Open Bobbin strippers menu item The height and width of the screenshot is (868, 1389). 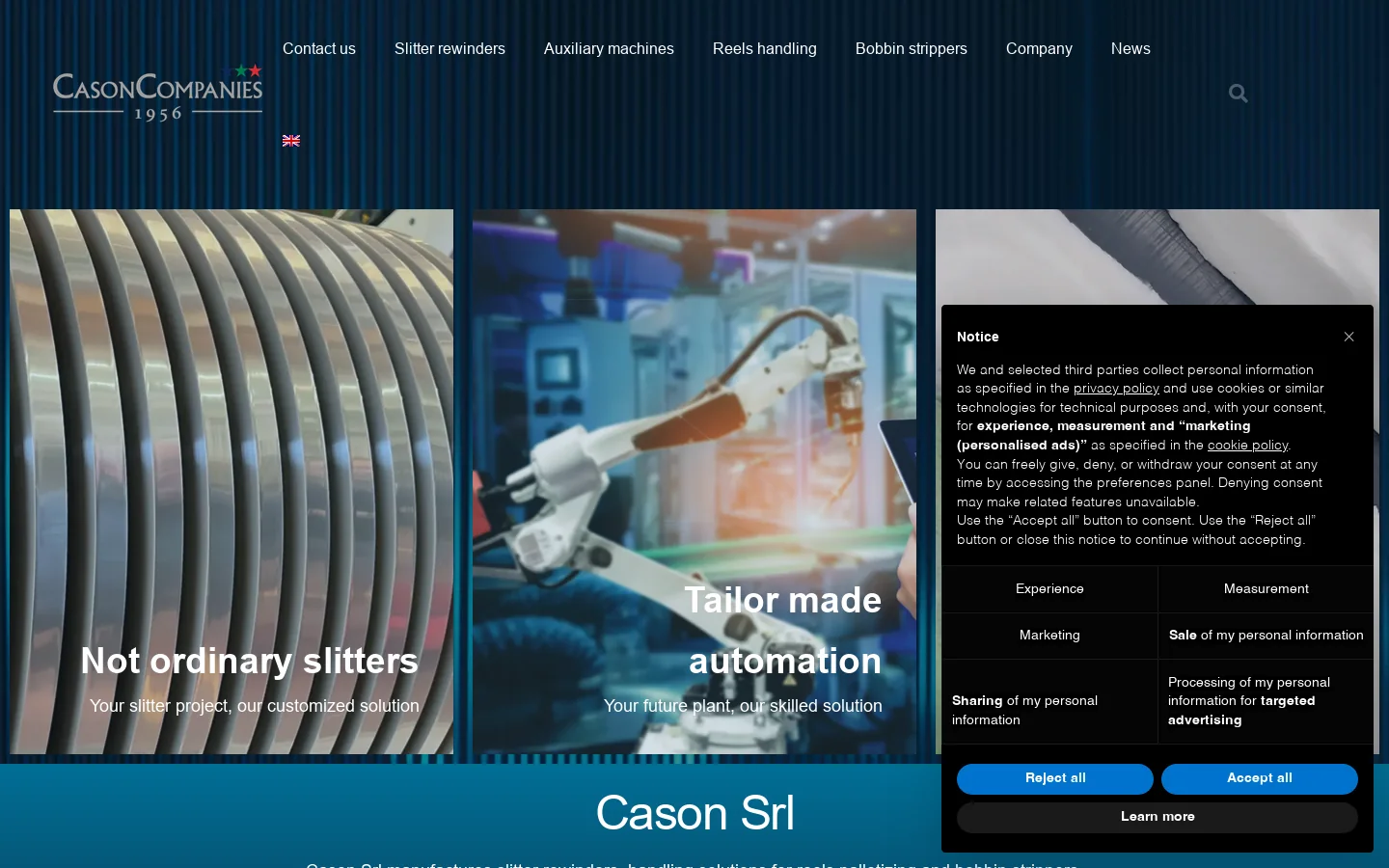(912, 48)
